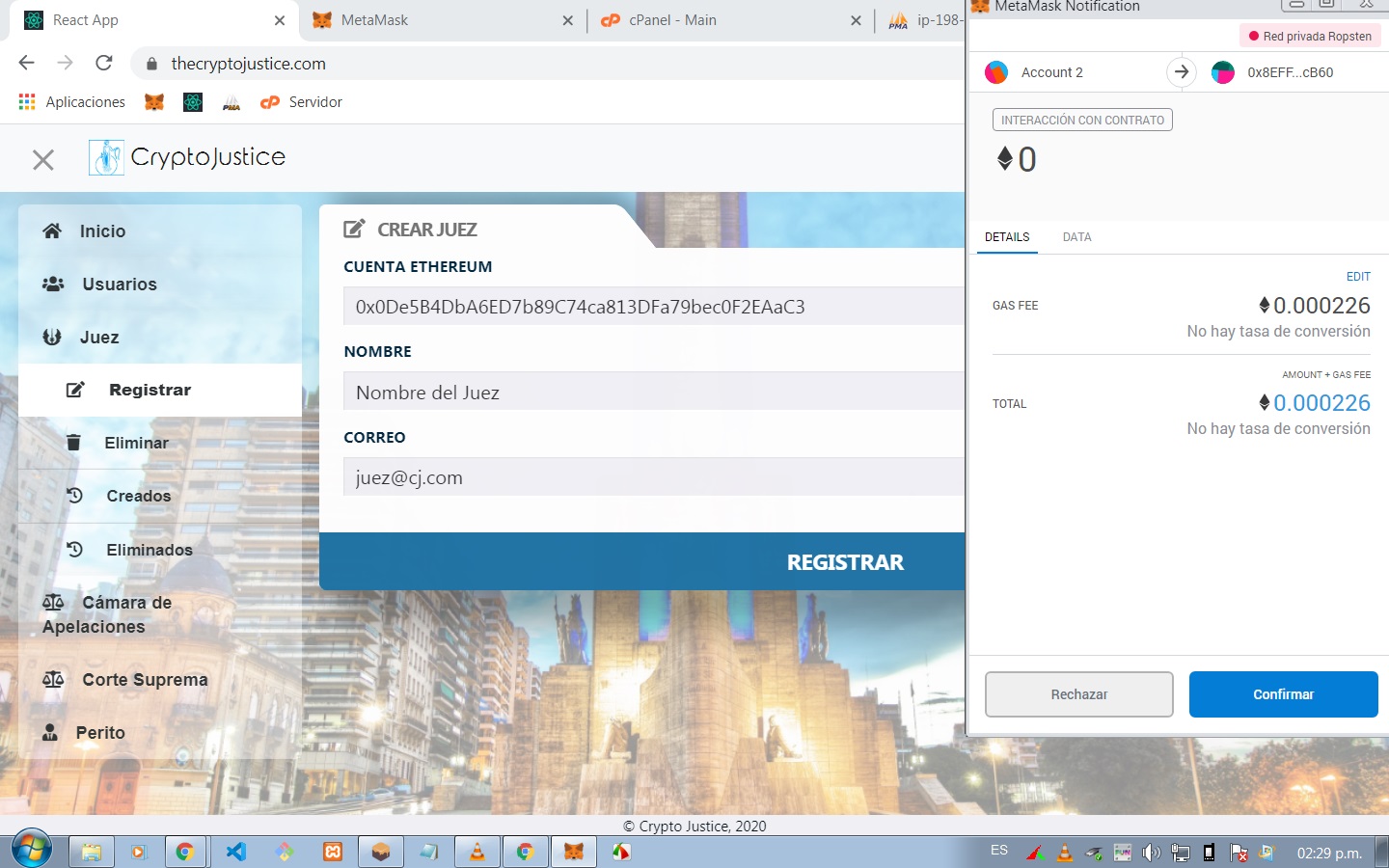Select Eliminar in the Juez submenu
The width and height of the screenshot is (1389, 868).
(136, 444)
